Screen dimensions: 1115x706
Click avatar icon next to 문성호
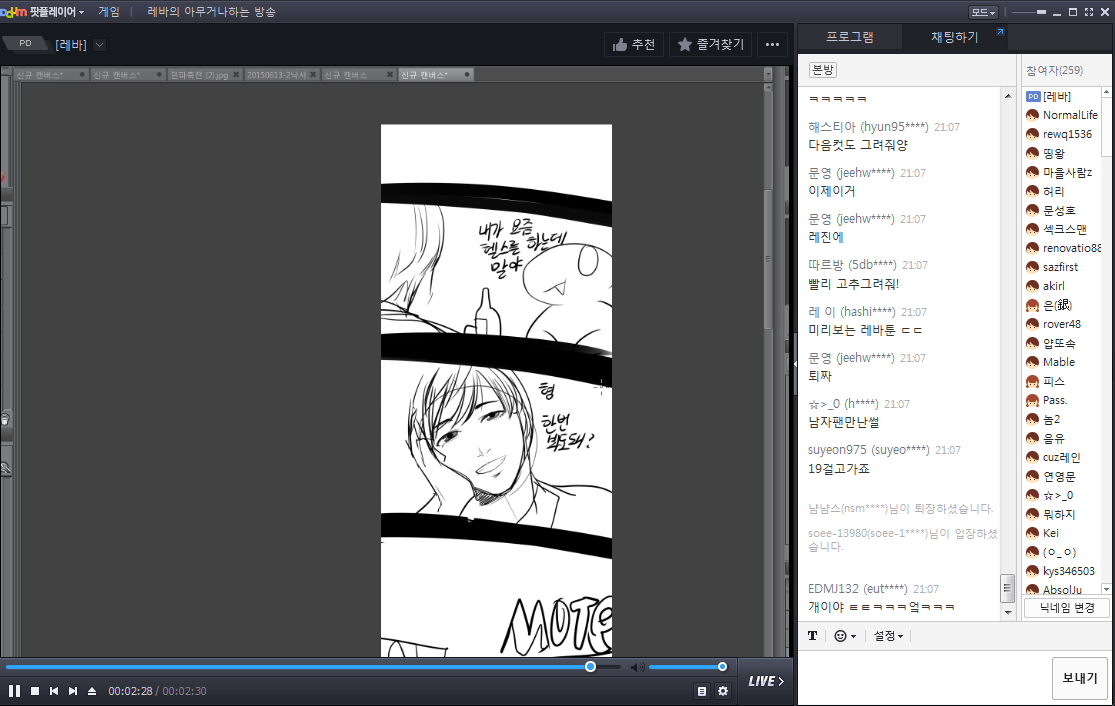pos(1033,210)
